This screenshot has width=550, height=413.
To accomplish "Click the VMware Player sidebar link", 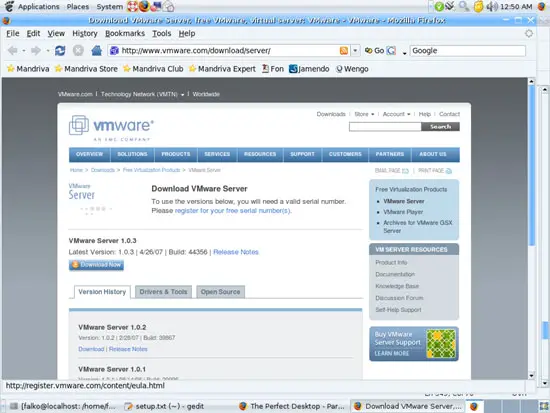I will pyautogui.click(x=403, y=212).
